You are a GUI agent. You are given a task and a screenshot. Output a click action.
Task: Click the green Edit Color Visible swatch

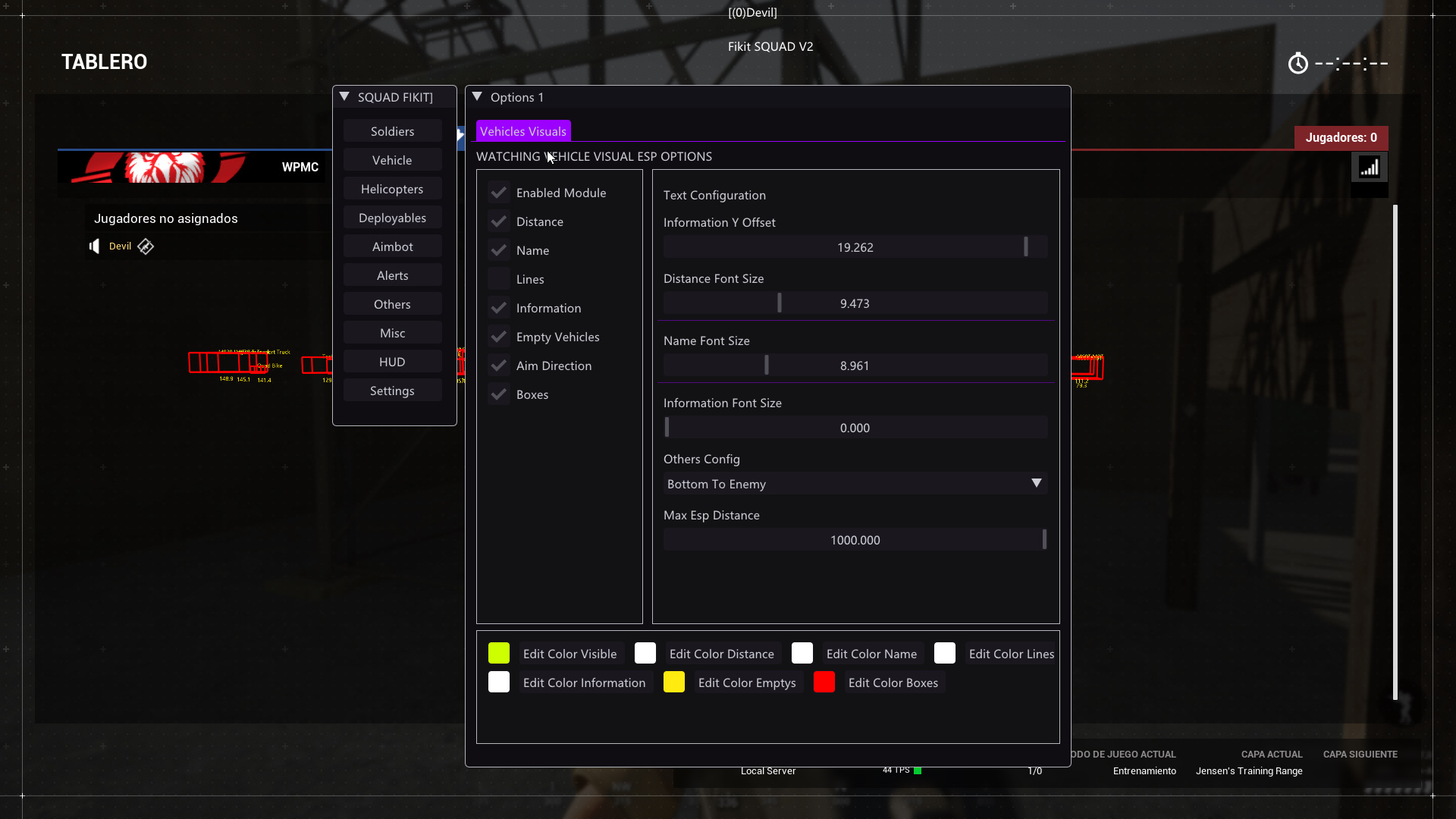pos(498,654)
